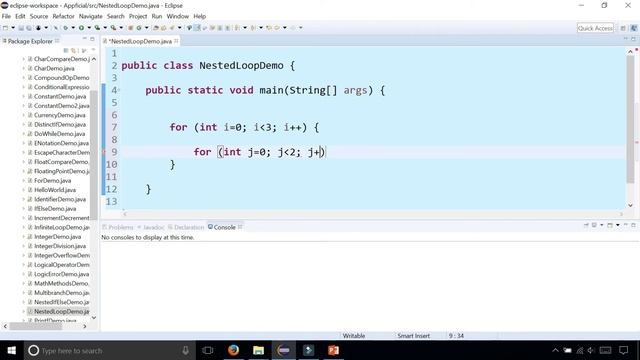The image size is (640, 360).
Task: Click the Save toolbar icon
Action: click(21, 28)
